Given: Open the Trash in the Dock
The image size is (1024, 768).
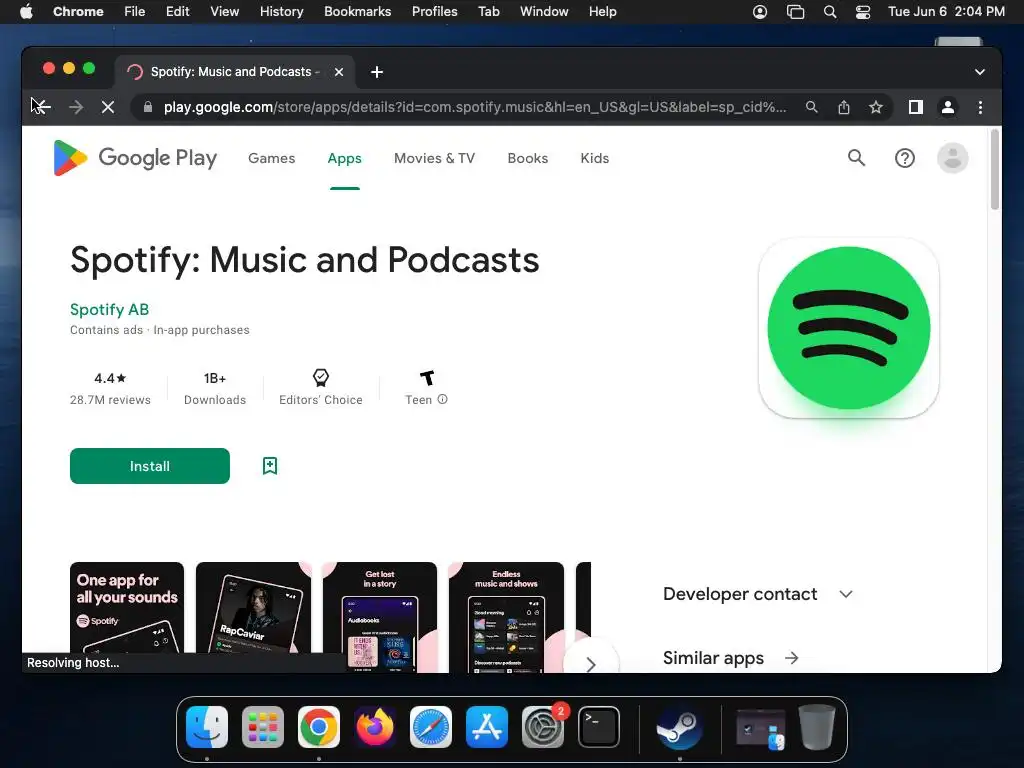Looking at the screenshot, I should (x=816, y=727).
